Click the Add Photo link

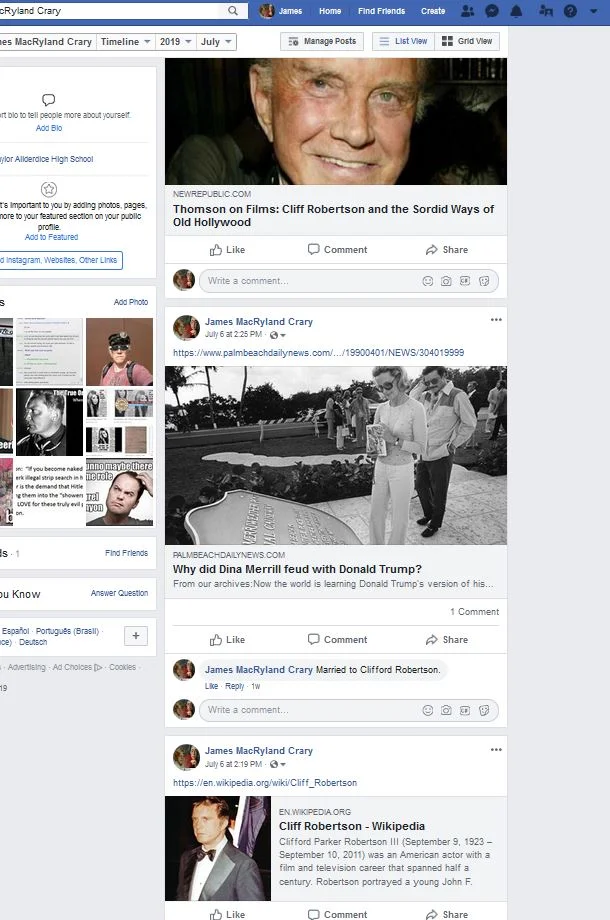131,302
